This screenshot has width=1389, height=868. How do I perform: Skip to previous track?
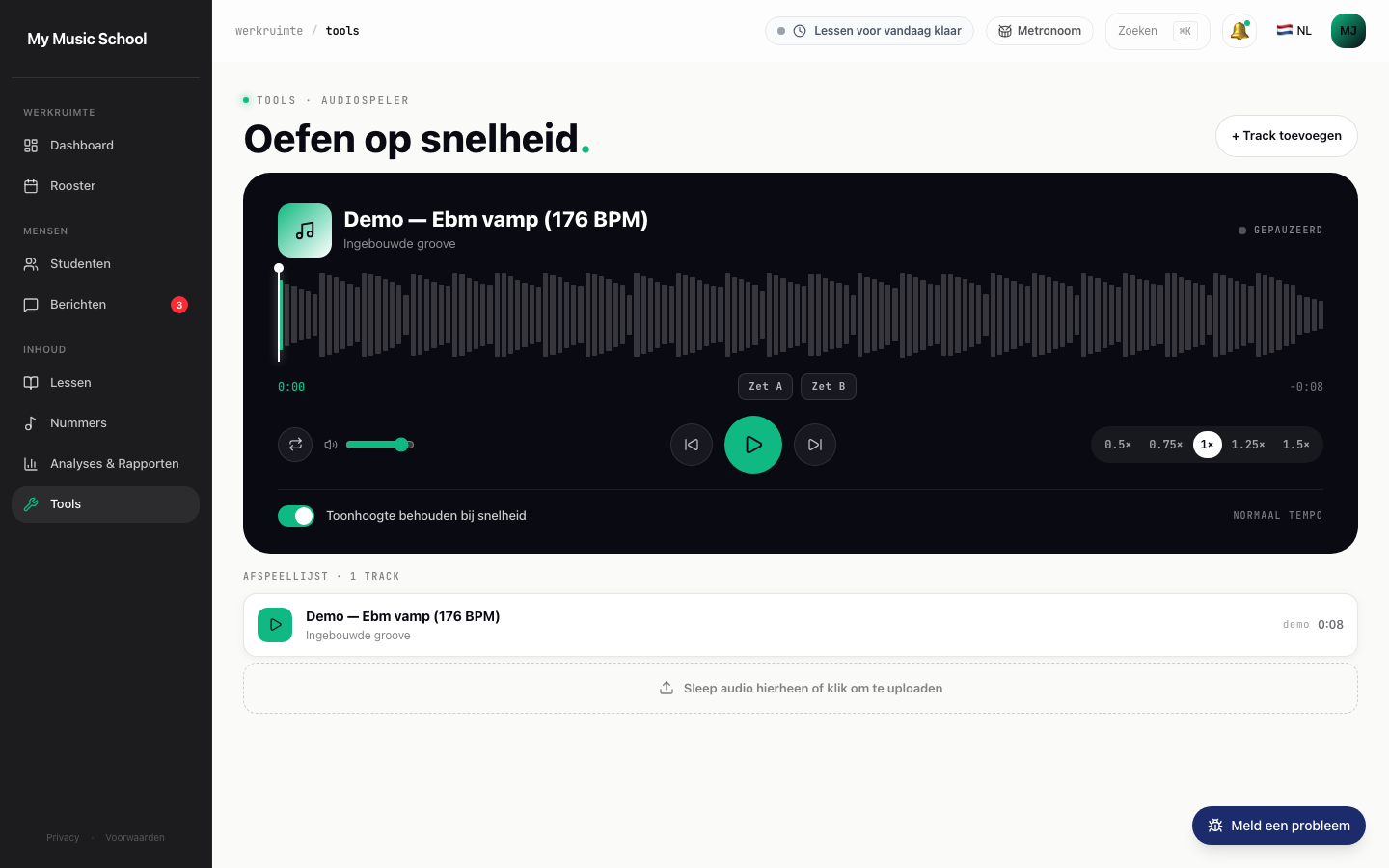click(x=692, y=445)
